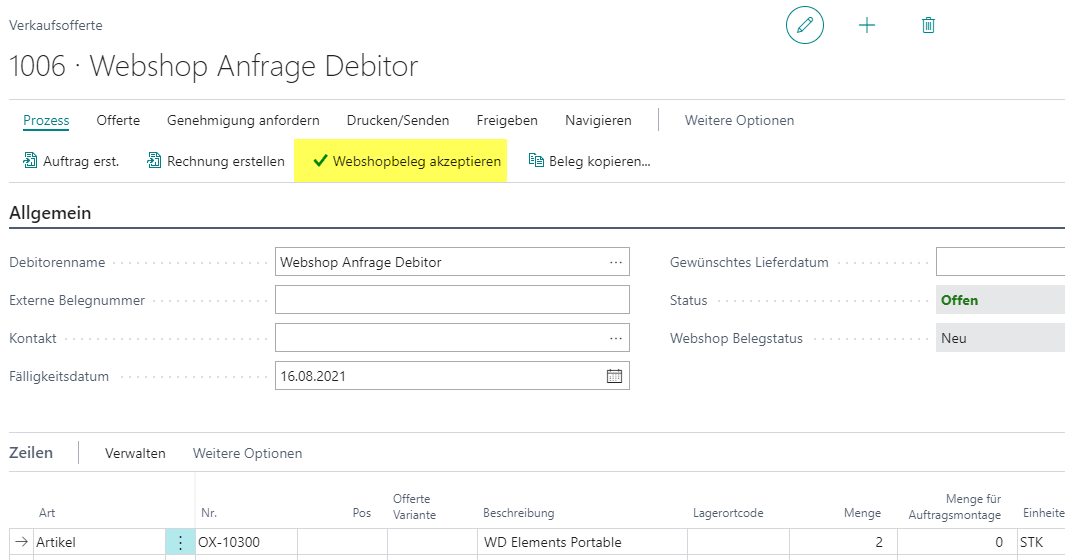1065x560 pixels.
Task: Click the Lagerortcode column header
Action: (x=728, y=513)
